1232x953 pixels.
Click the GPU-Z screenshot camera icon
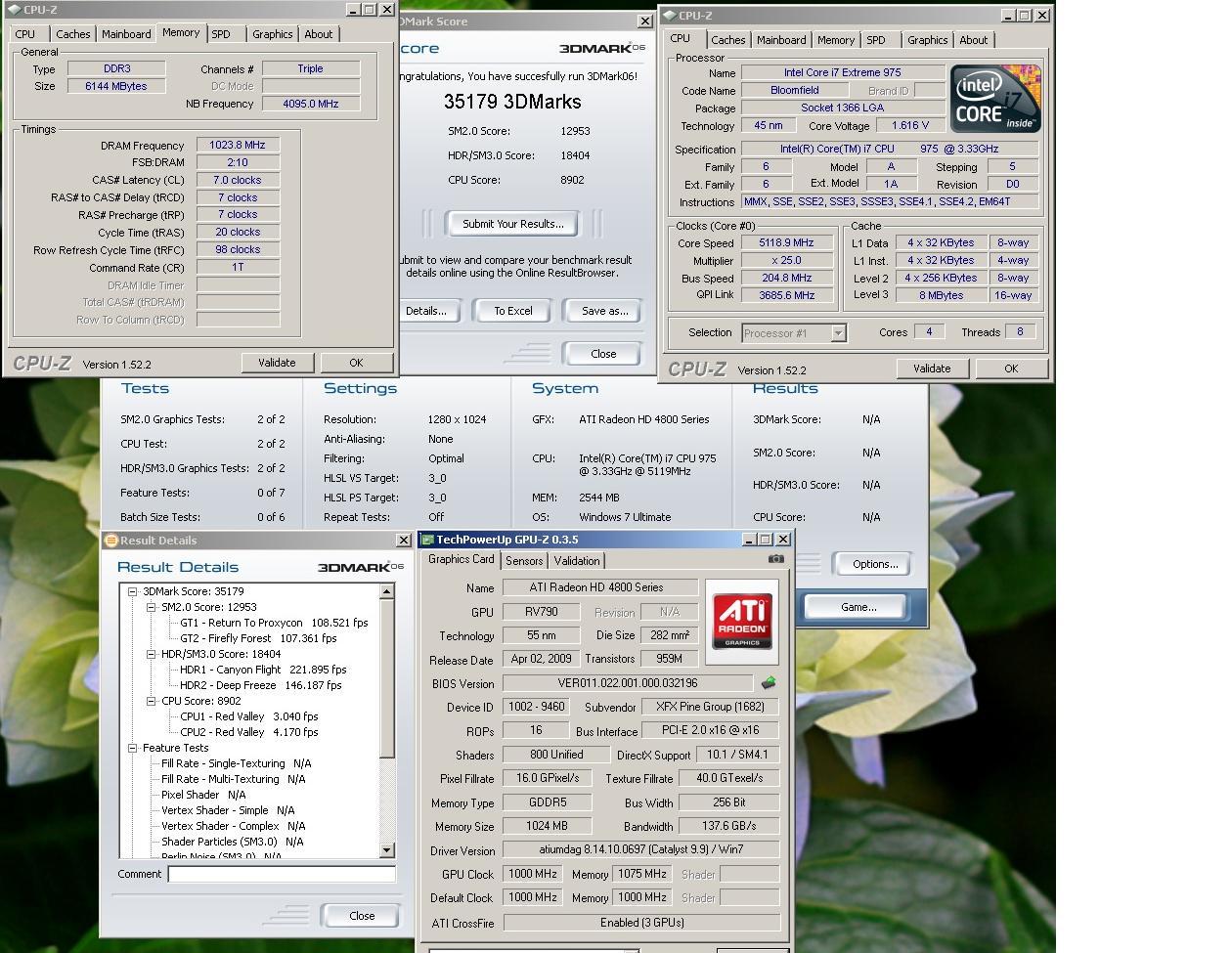pyautogui.click(x=776, y=559)
